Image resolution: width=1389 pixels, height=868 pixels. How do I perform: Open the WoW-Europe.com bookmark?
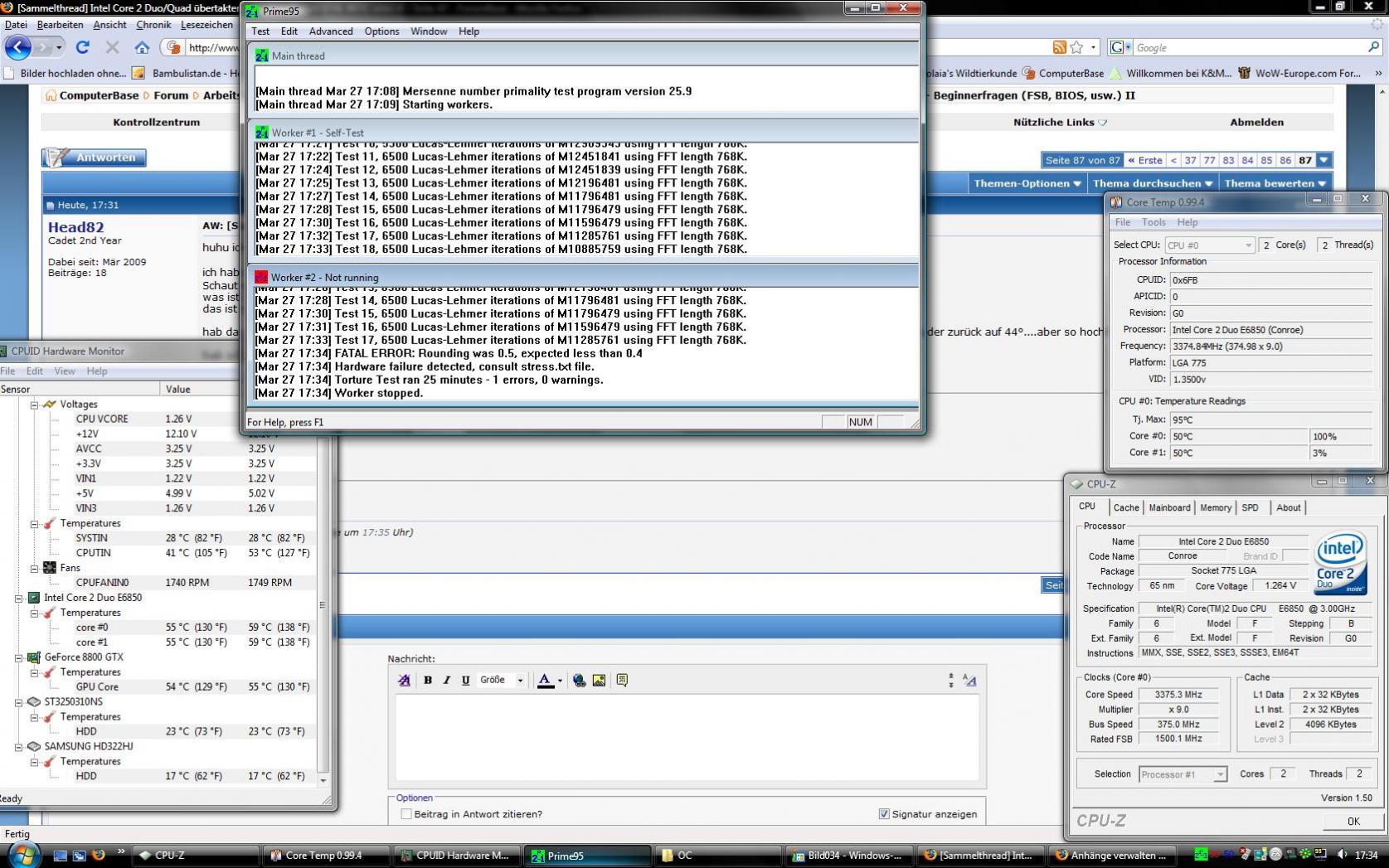coord(1299,73)
